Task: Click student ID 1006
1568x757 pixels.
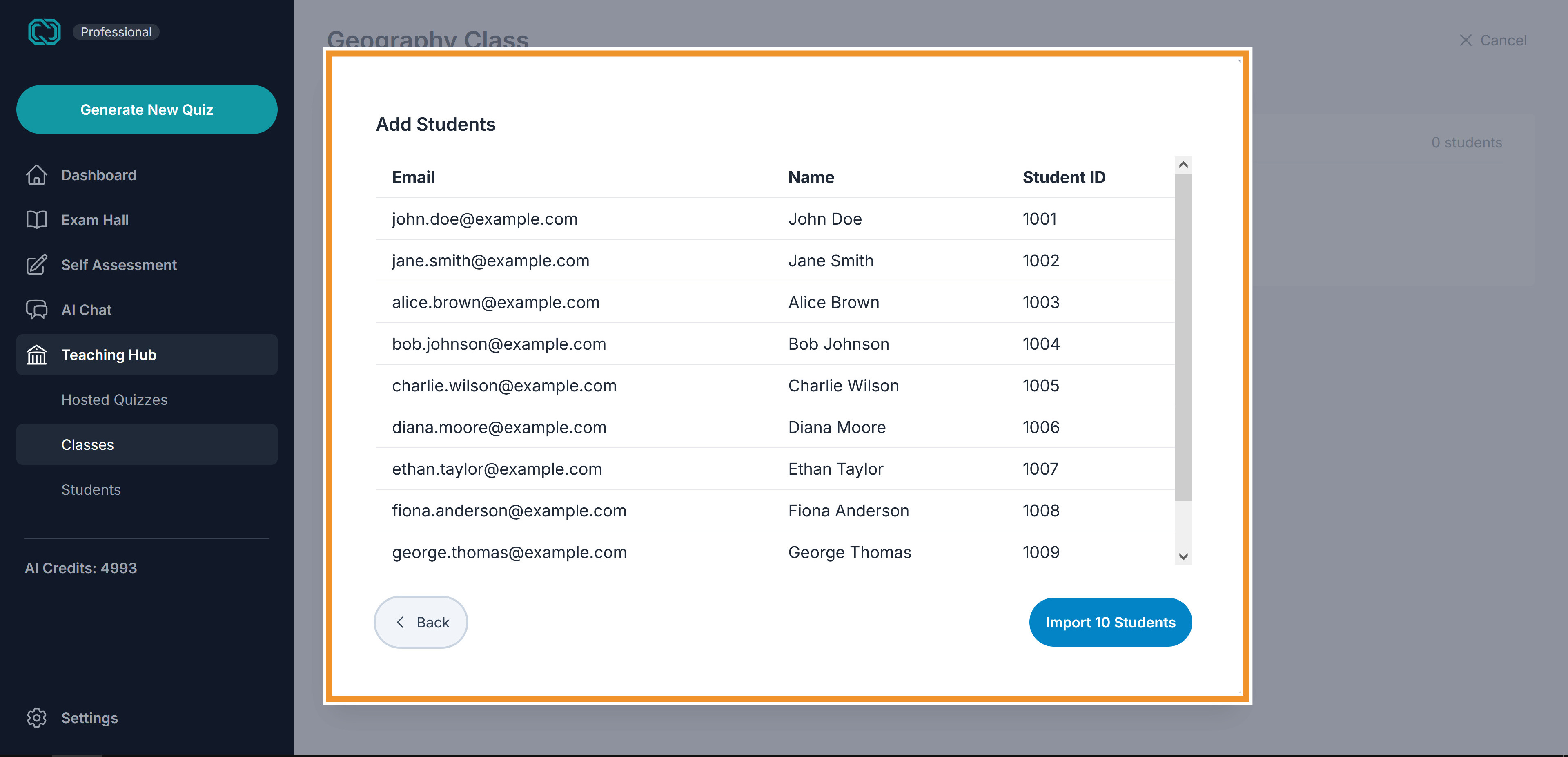Action: click(x=1041, y=428)
